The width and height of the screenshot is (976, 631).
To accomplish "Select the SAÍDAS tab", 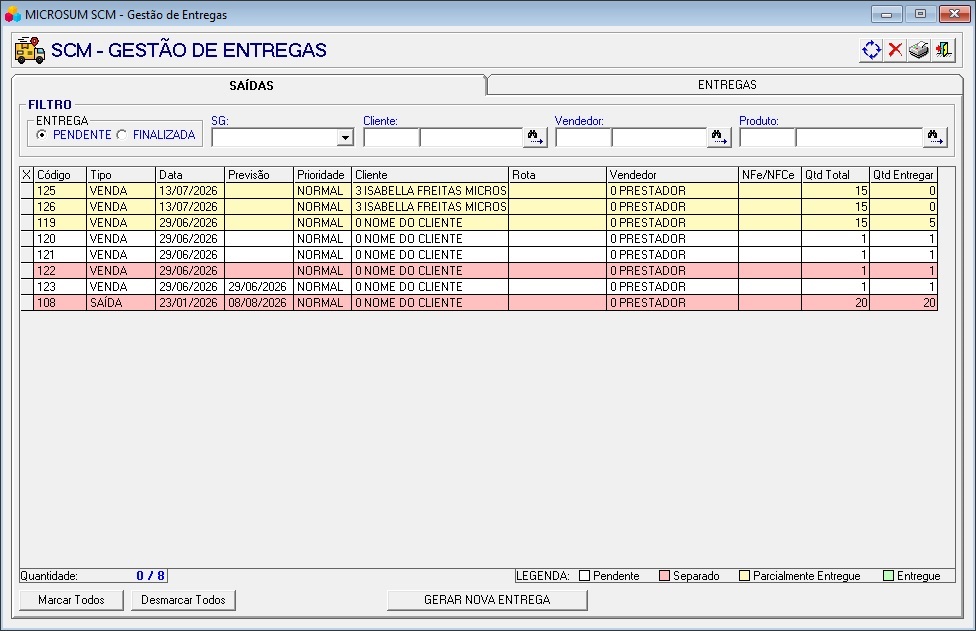I will 251,85.
